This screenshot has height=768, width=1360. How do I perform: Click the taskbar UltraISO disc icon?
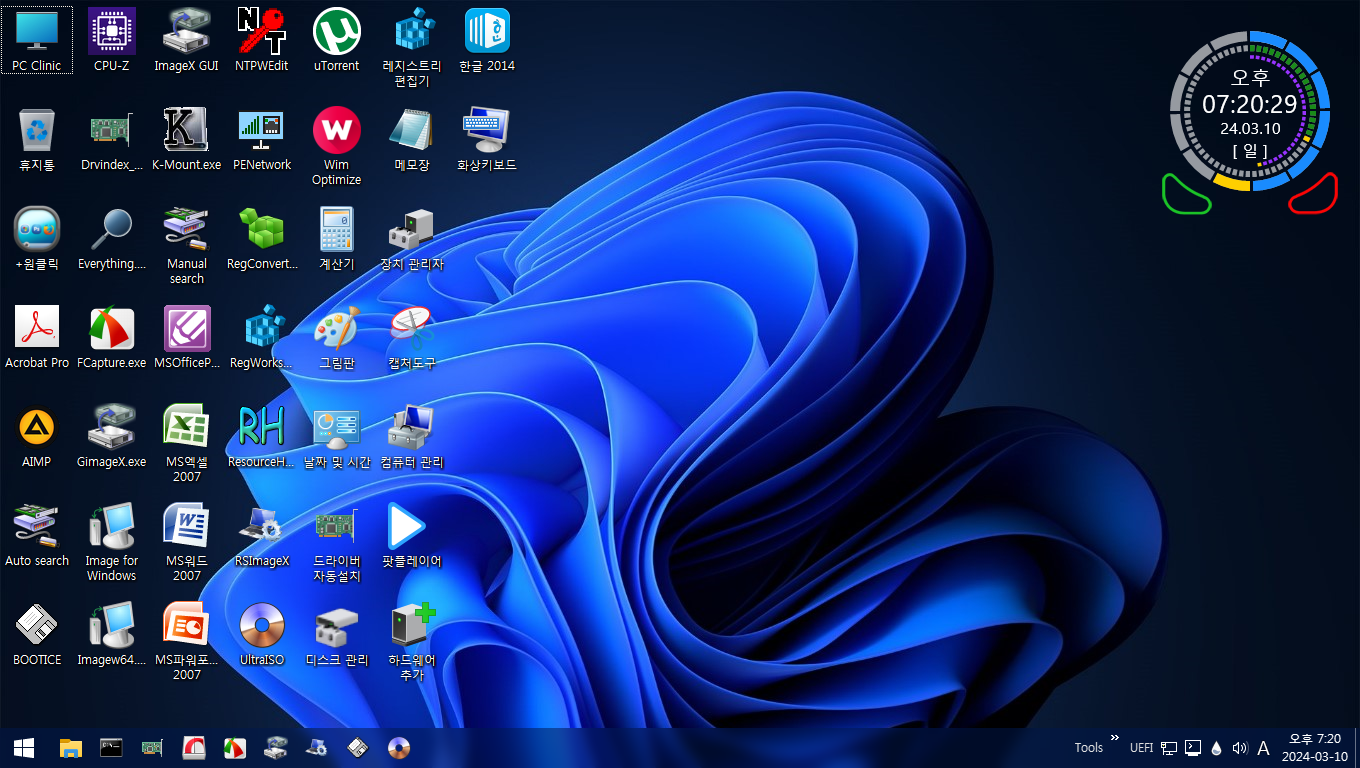[398, 748]
